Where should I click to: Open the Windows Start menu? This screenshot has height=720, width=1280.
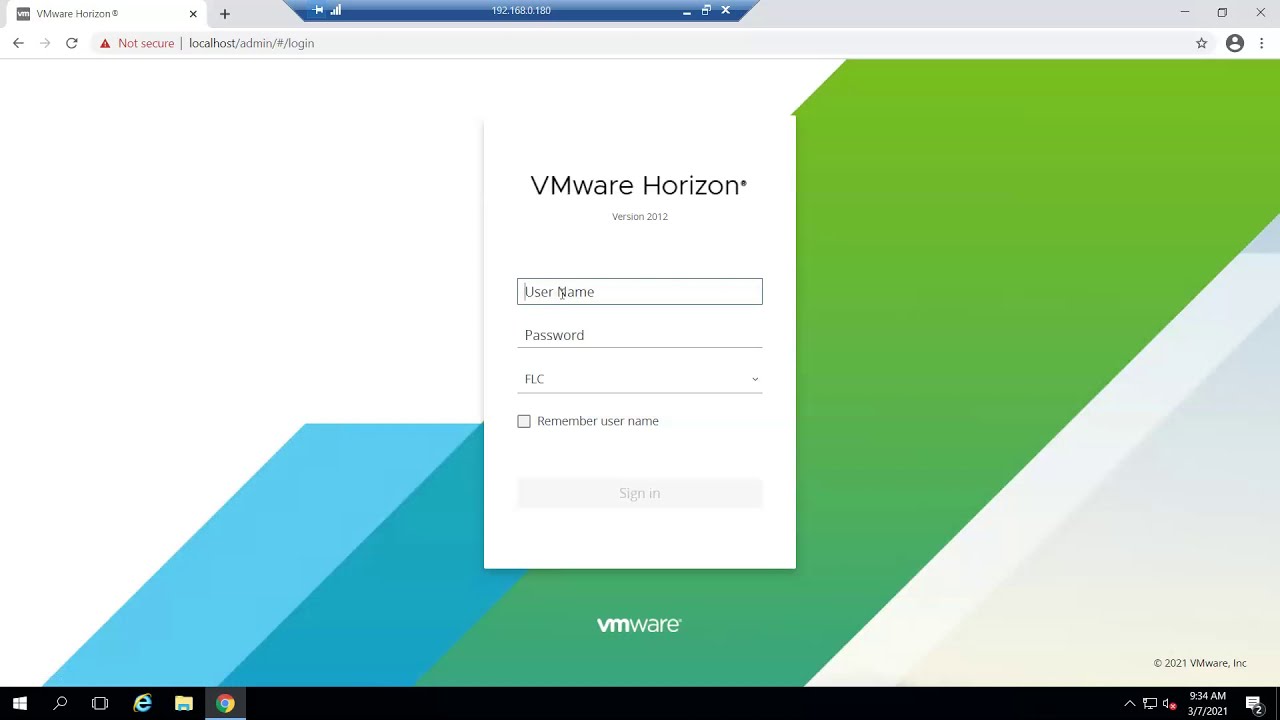coord(19,703)
